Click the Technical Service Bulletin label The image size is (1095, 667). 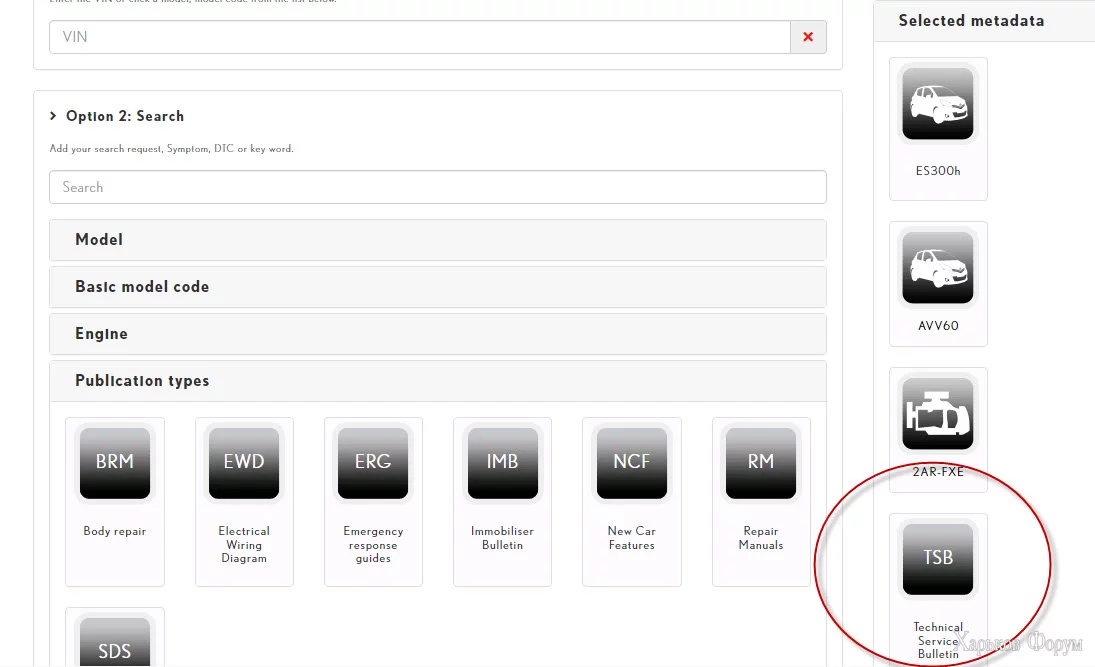(x=938, y=640)
